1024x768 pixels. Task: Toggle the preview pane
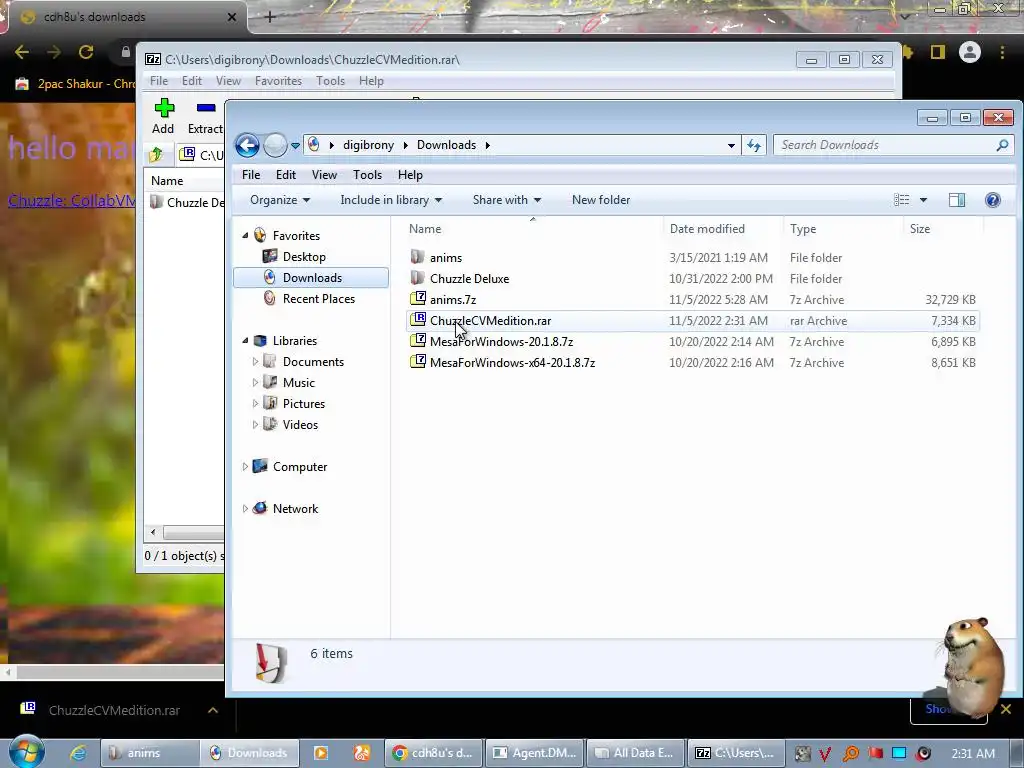tap(957, 200)
